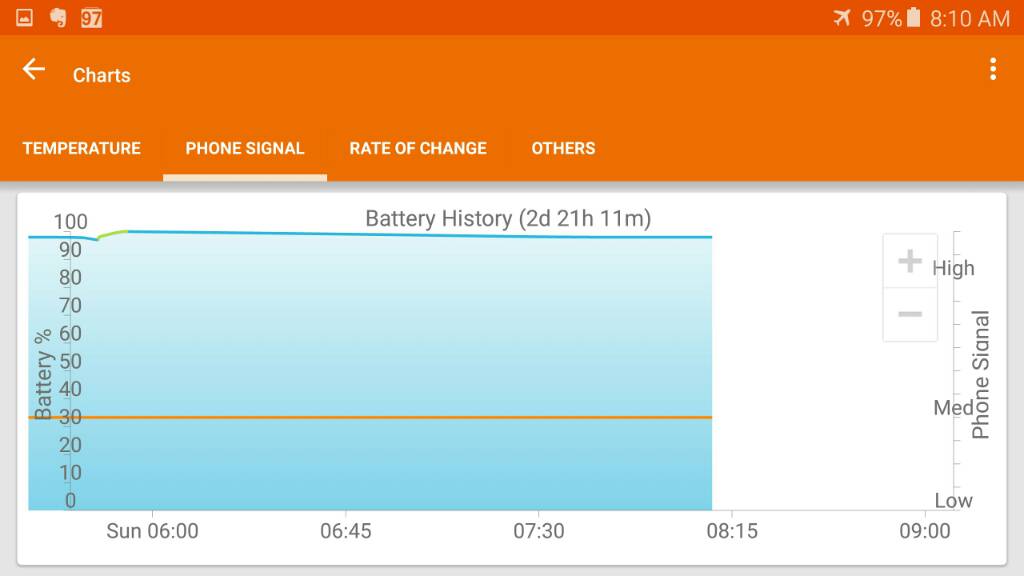Open the three-dot overflow menu
1024x576 pixels.
(x=993, y=69)
